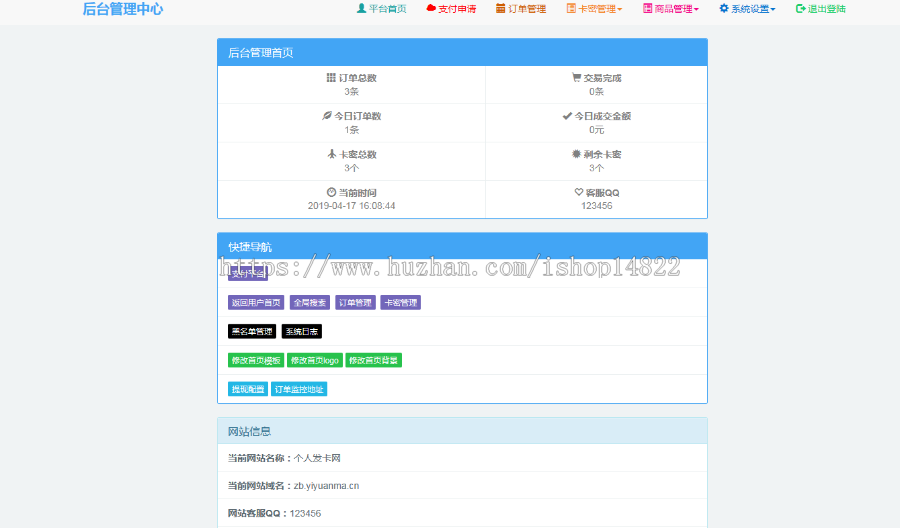The height and width of the screenshot is (528, 900).
Task: Click the shopping cart icon next to 交易完成
Action: [576, 77]
